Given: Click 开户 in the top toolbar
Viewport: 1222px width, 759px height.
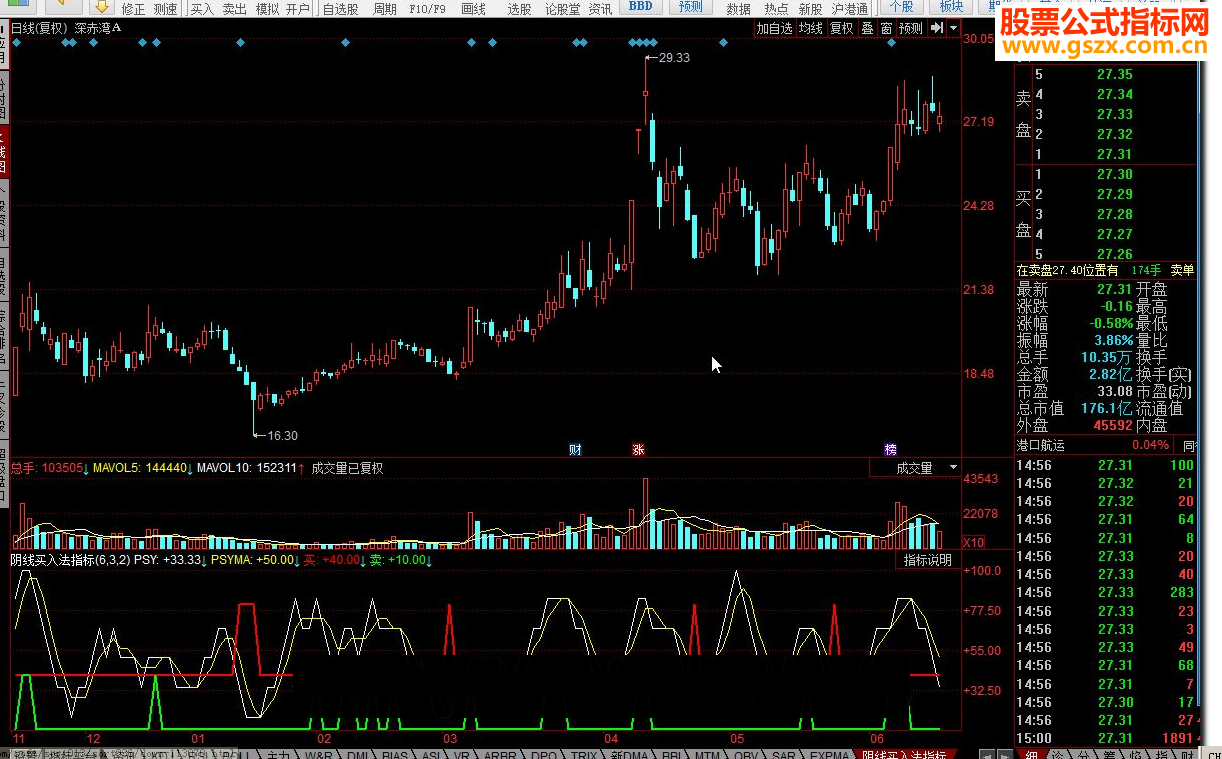Looking at the screenshot, I should [x=298, y=9].
